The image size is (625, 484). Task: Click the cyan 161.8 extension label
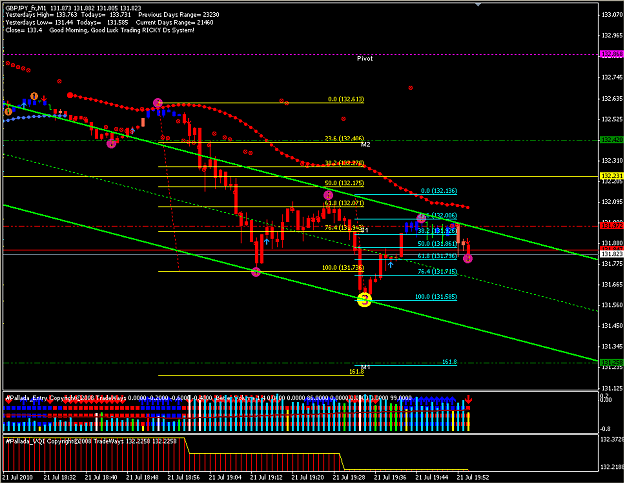pos(450,362)
